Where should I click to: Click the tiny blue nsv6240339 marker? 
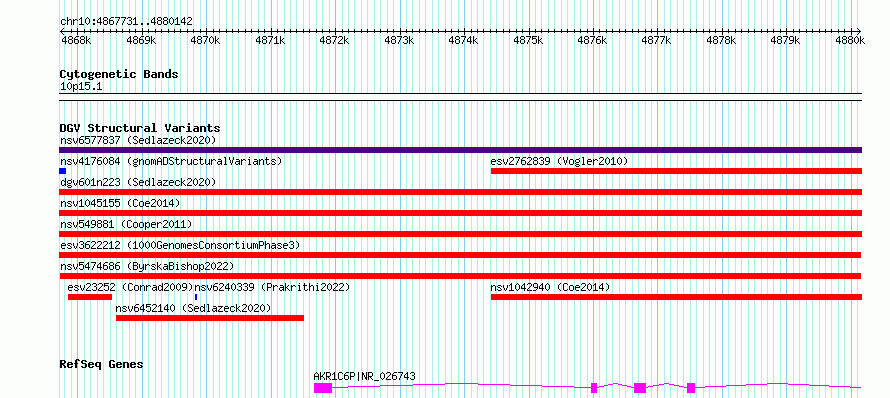(196, 297)
